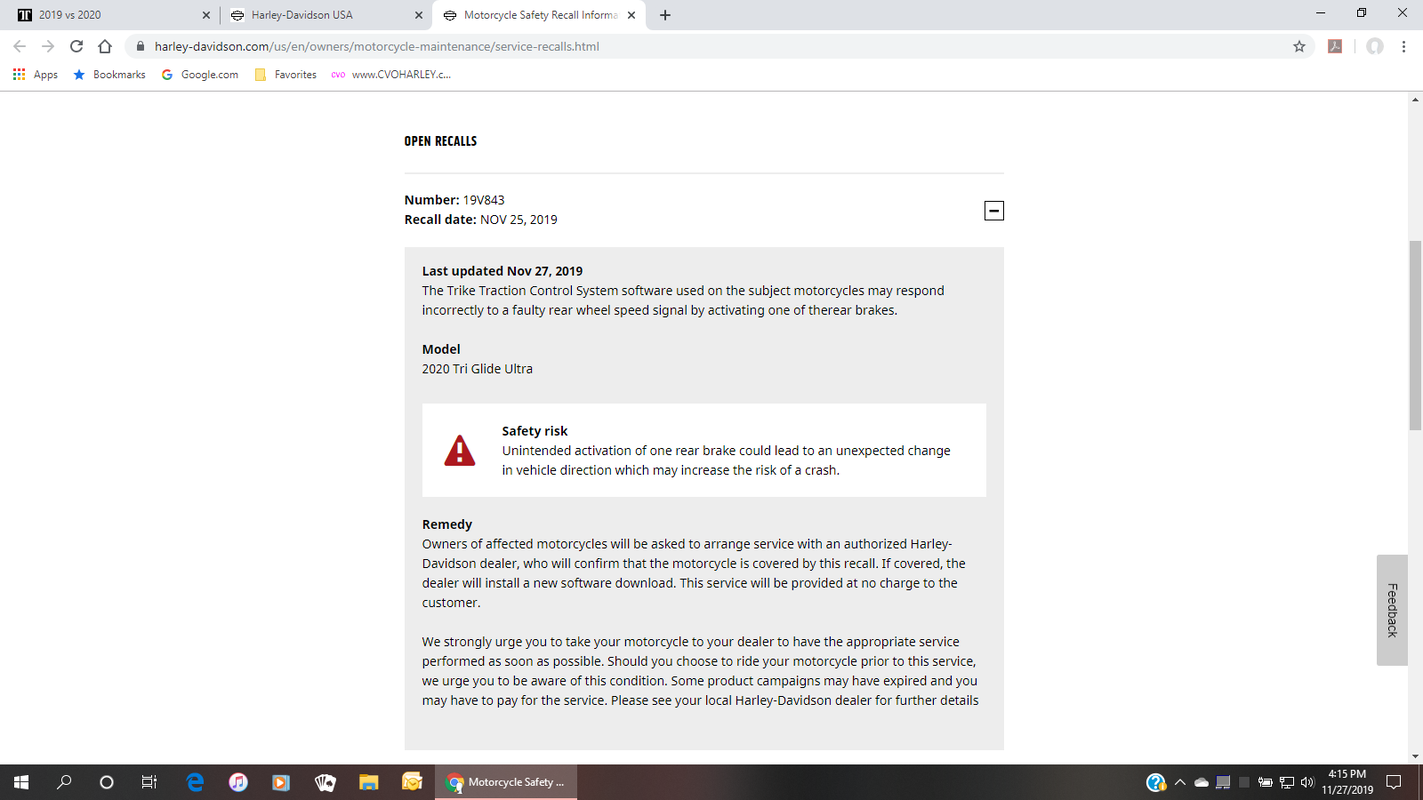
Task: Open the PDF extension icon
Action: (x=1334, y=46)
